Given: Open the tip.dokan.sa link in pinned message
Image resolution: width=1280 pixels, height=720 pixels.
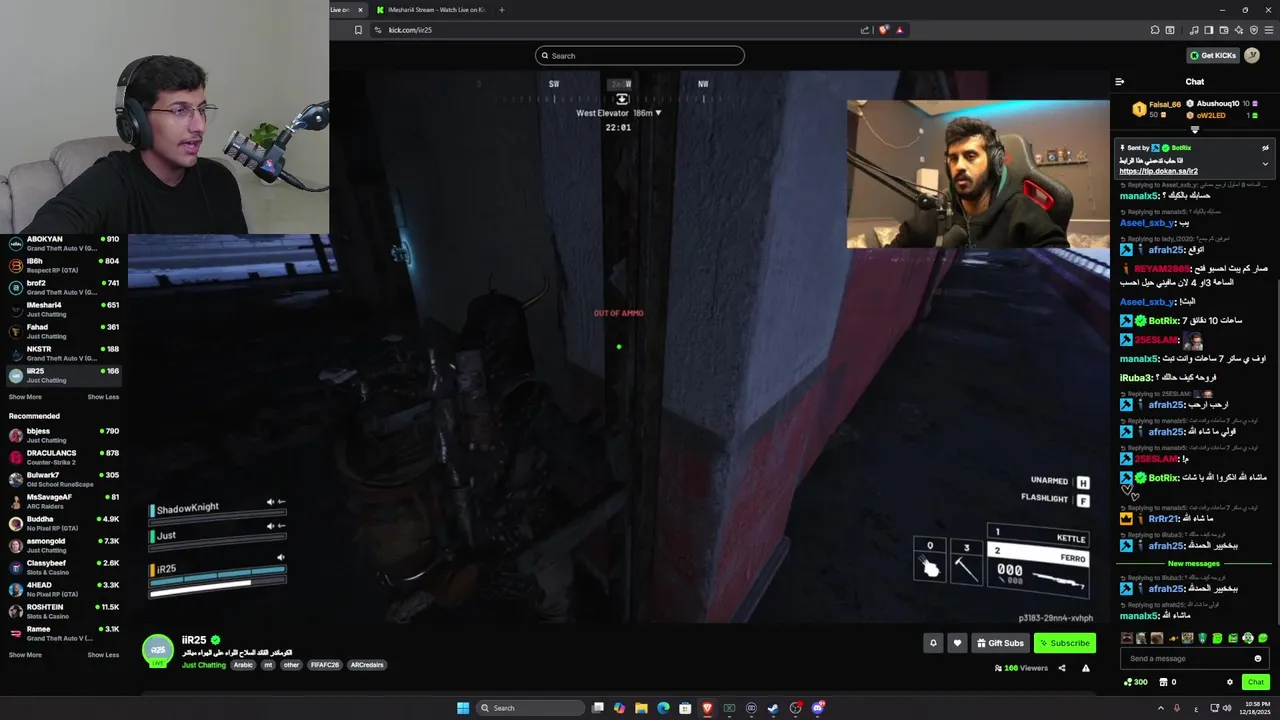Looking at the screenshot, I should pos(1158,171).
